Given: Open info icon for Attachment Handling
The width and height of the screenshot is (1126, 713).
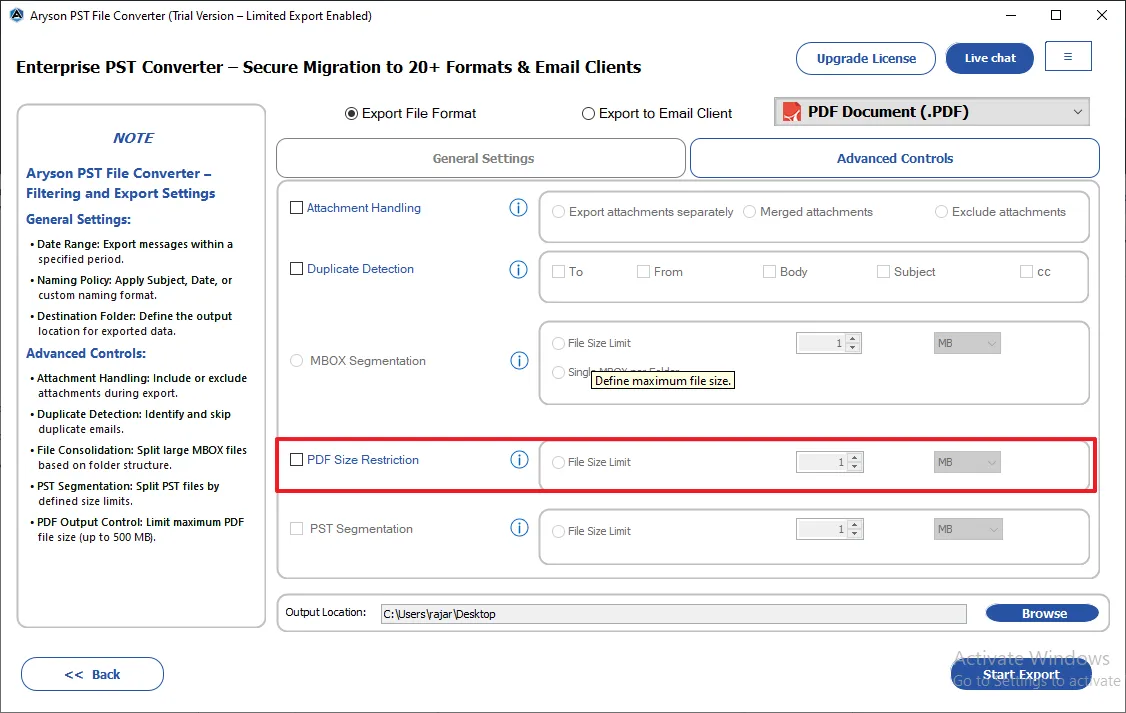Looking at the screenshot, I should coord(518,208).
